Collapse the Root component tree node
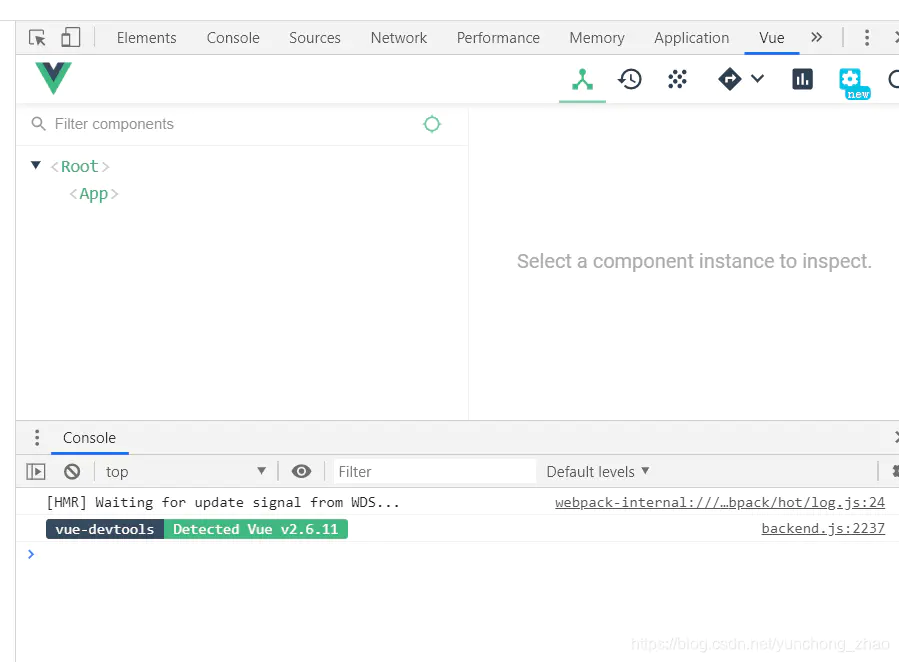This screenshot has height=662, width=899. 36,166
